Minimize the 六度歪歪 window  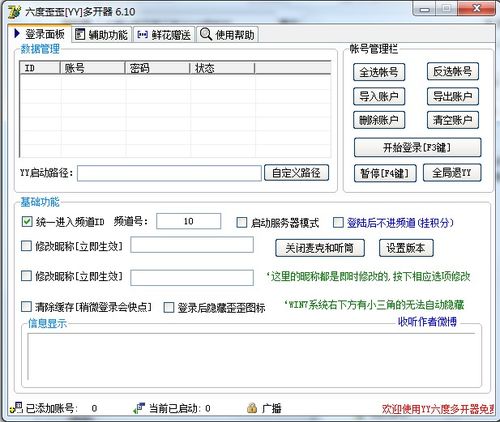pyautogui.click(x=424, y=9)
